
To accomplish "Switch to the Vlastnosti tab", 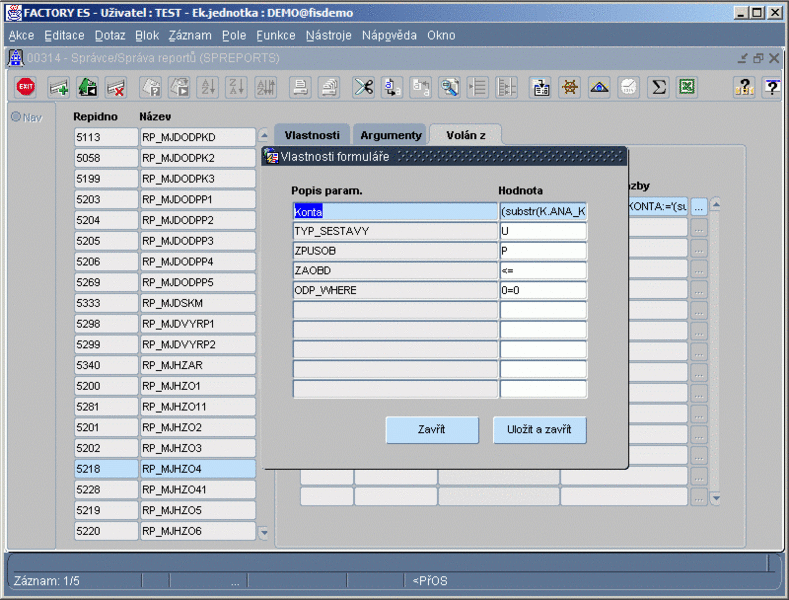I will click(x=312, y=135).
